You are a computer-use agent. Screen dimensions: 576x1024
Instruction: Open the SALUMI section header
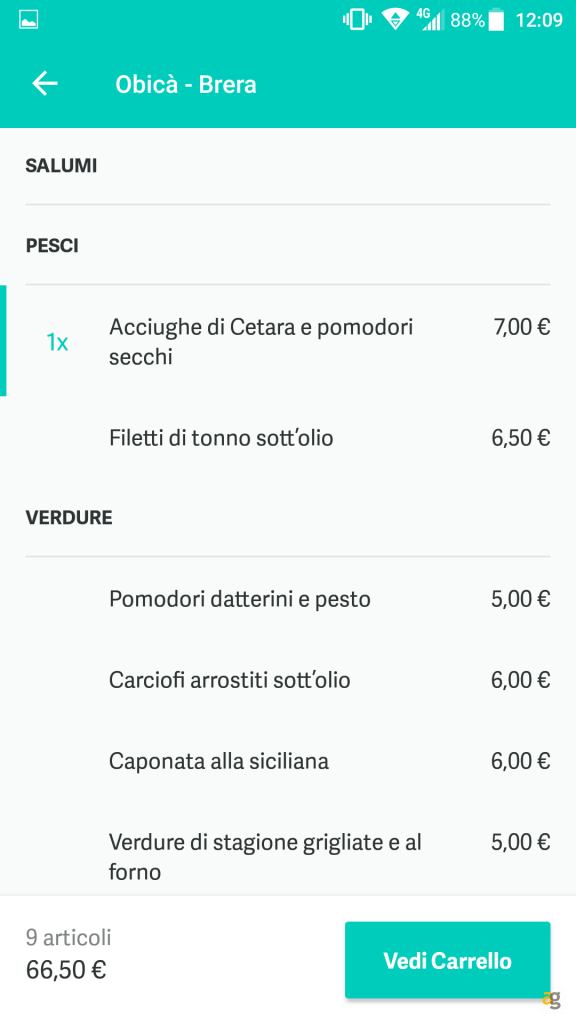(x=61, y=165)
